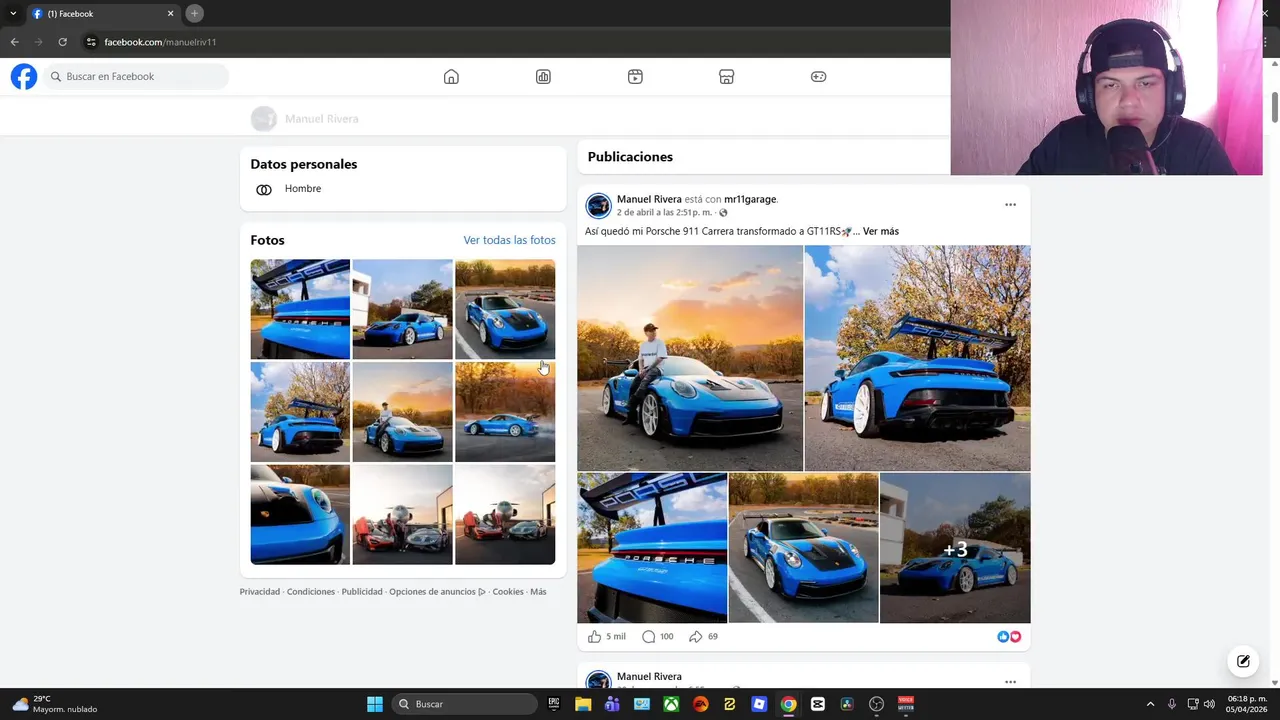Image resolution: width=1280 pixels, height=720 pixels.
Task: Click the microphone icon in the system tray
Action: point(1171,704)
